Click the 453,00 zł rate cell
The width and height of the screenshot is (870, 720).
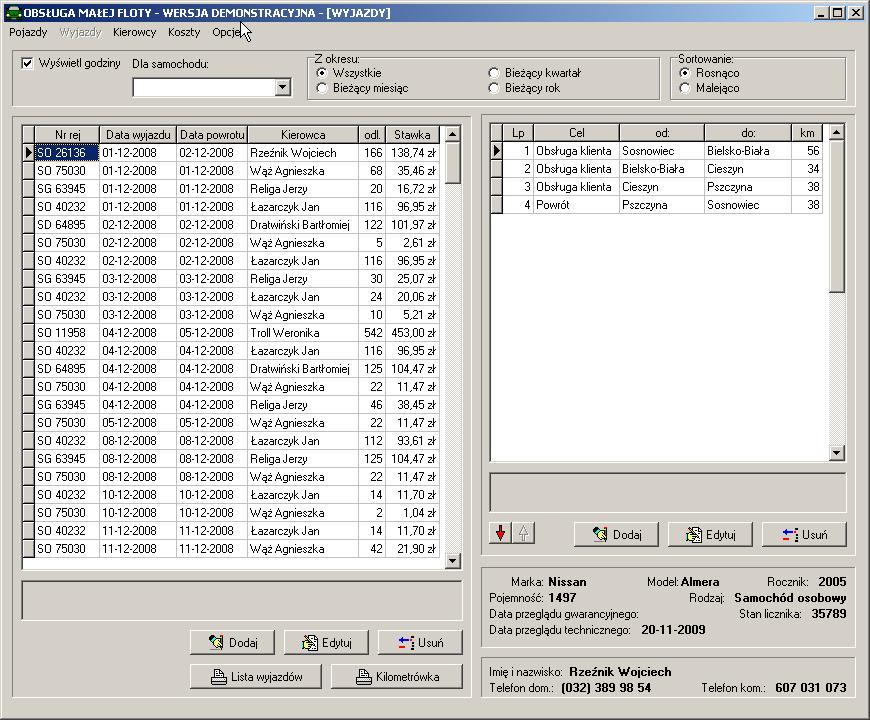(412, 333)
